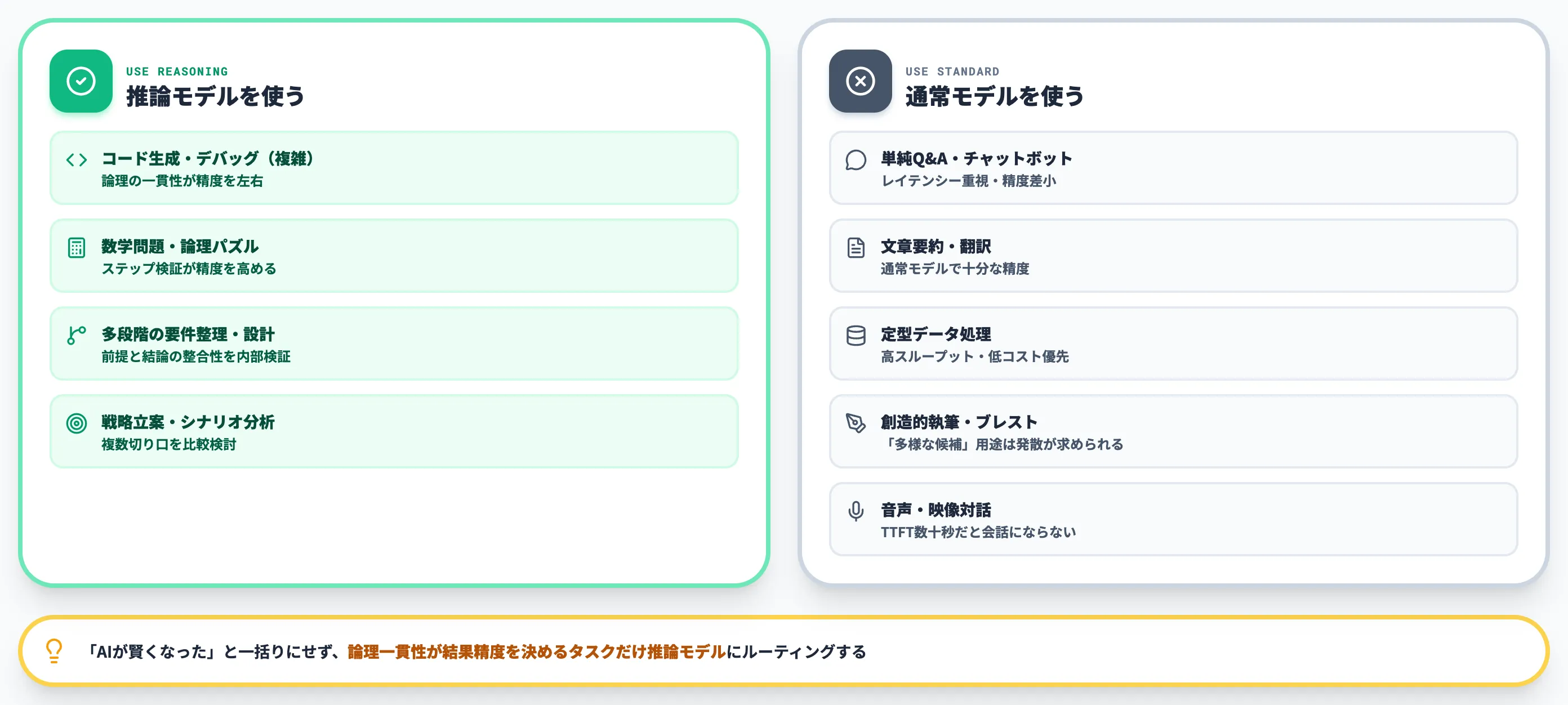Click the calculator icon beside 数学問題
The width and height of the screenshot is (1568, 705).
[77, 248]
